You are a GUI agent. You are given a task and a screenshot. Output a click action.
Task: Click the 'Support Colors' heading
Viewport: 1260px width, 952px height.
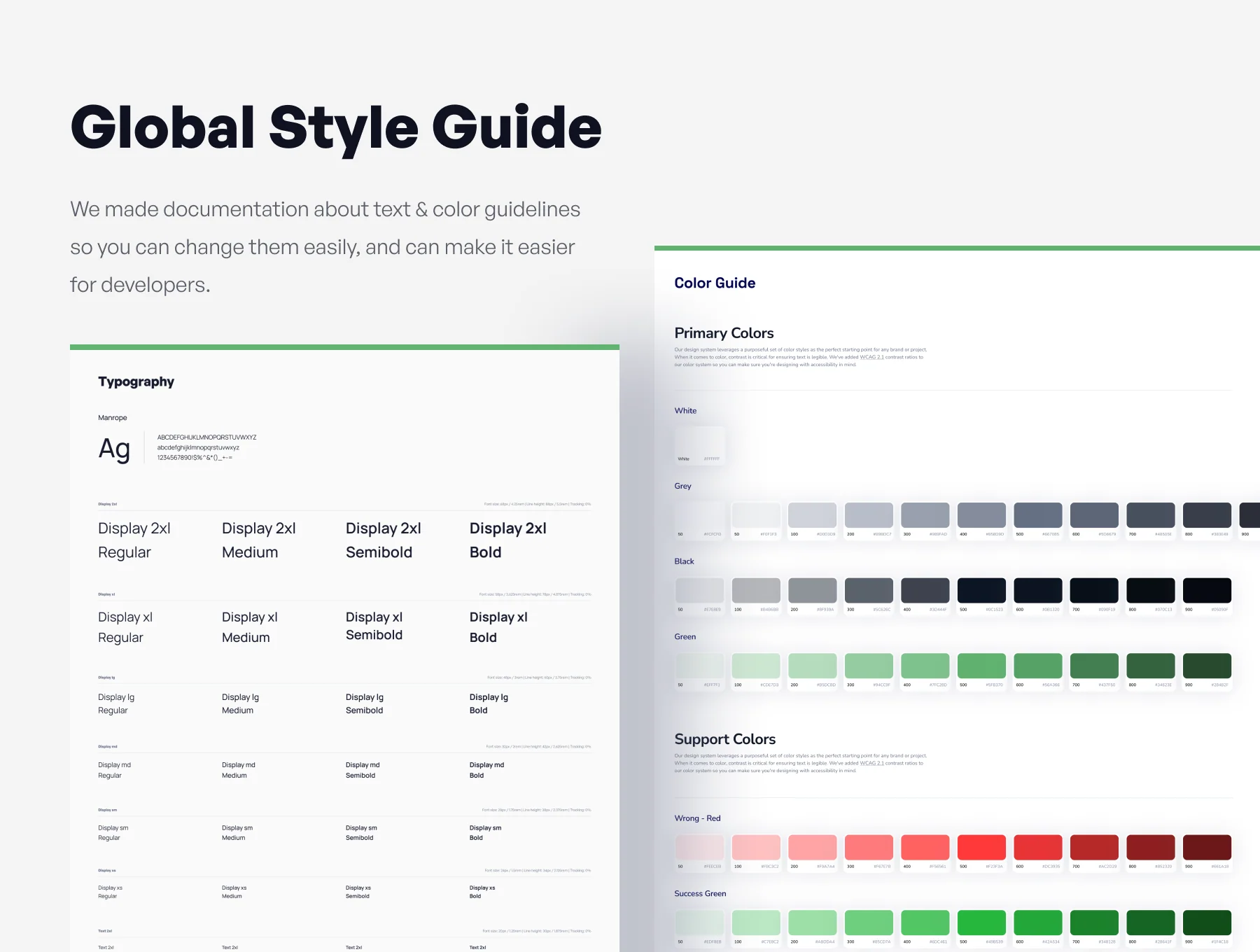(724, 739)
